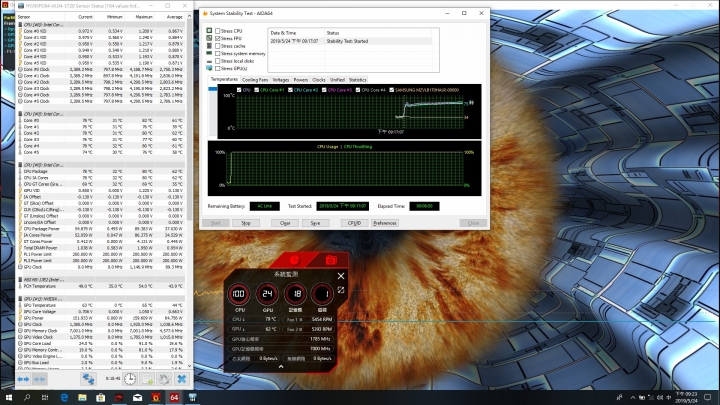Toggle CPU Core #1 graph checkbox
This screenshot has height=405, width=720.
pyautogui.click(x=257, y=90)
